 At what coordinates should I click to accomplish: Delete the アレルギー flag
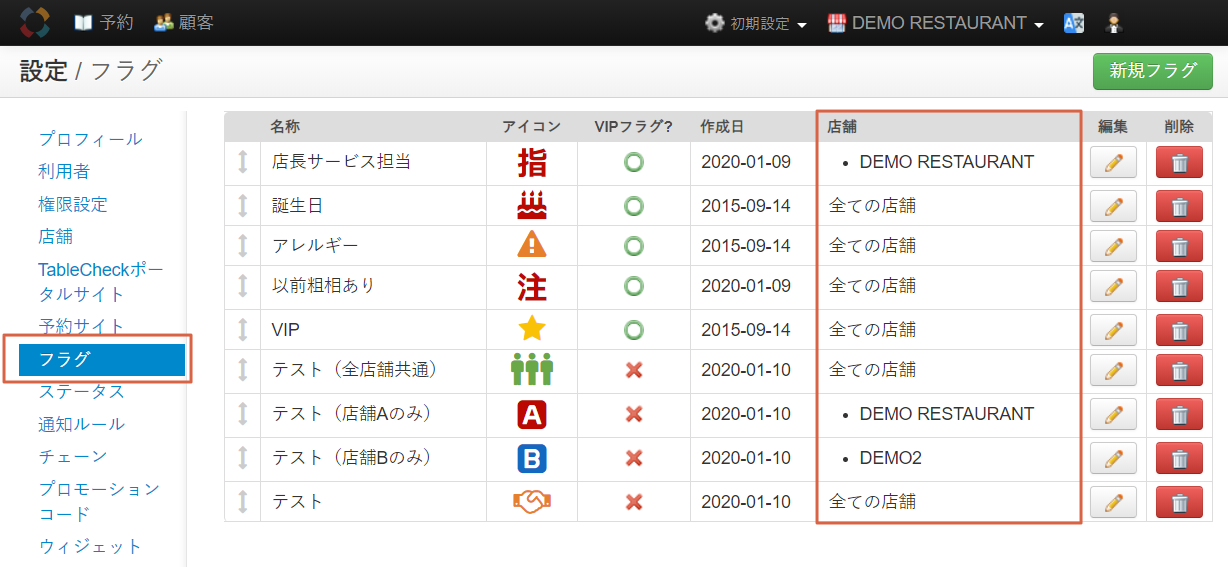coord(1179,246)
